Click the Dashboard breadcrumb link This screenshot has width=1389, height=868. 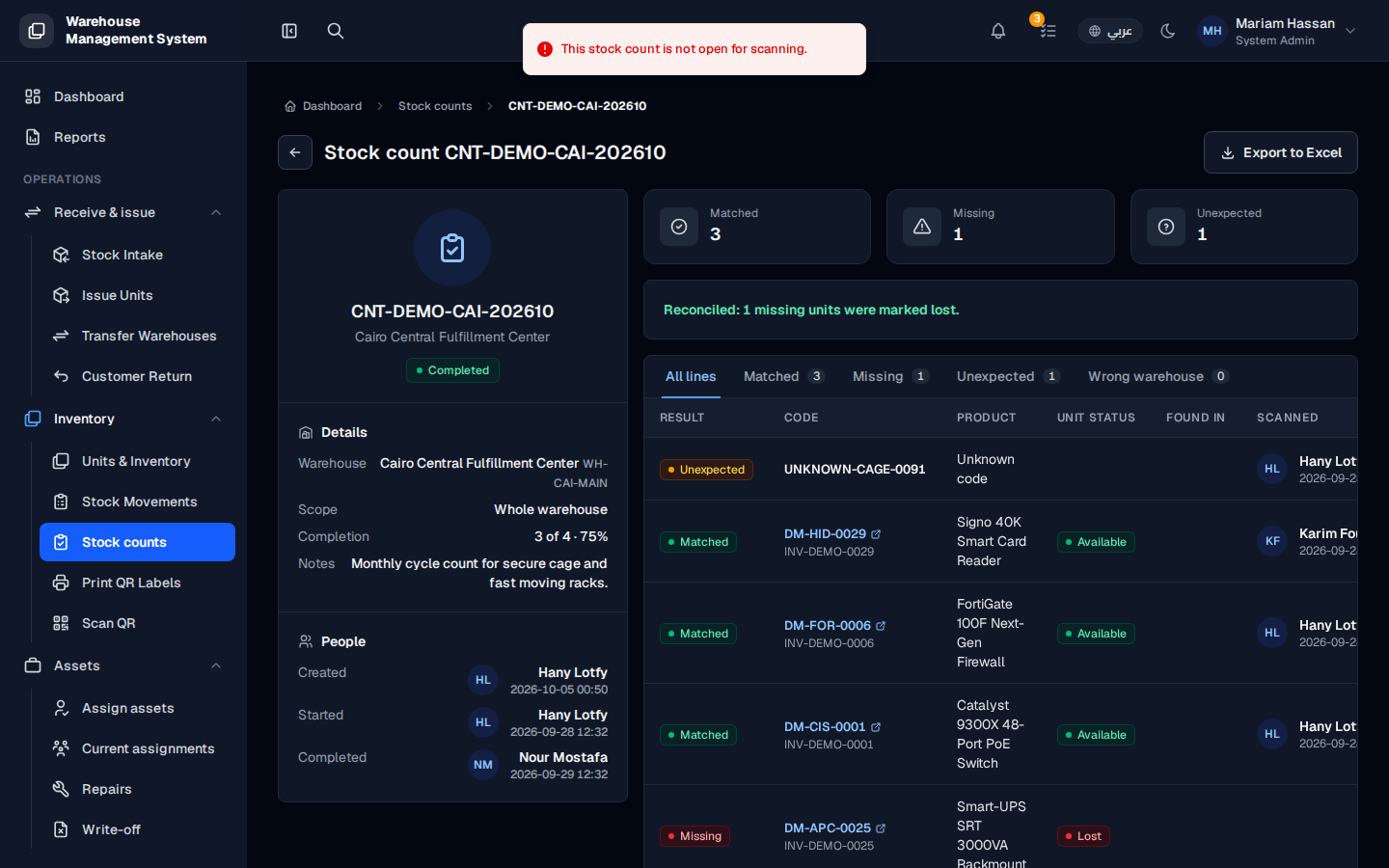[x=323, y=106]
